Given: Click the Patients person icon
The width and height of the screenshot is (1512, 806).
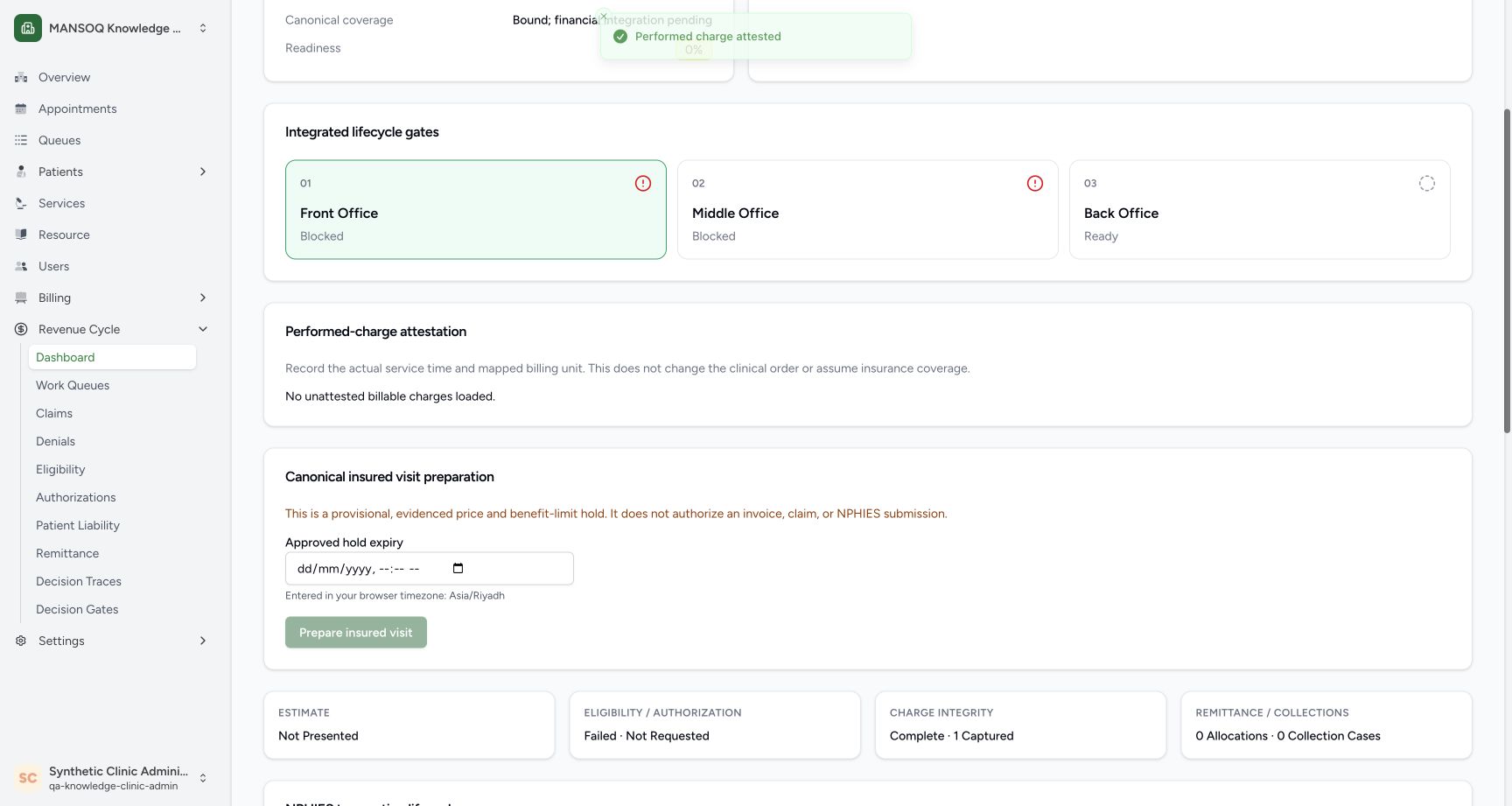Looking at the screenshot, I should (21, 172).
